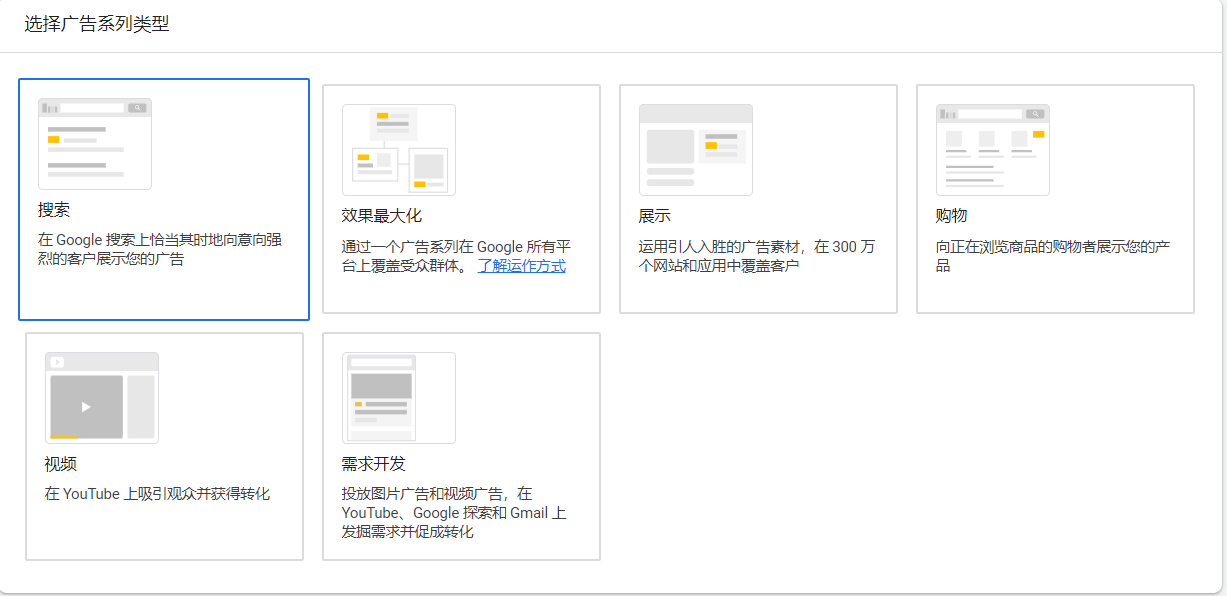Select the 搜索 campaign type illustration
The height and width of the screenshot is (596, 1227).
[x=95, y=144]
